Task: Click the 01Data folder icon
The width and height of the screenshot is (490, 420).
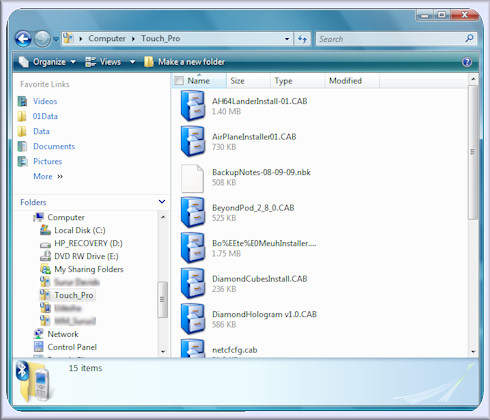Action: pyautogui.click(x=22, y=116)
